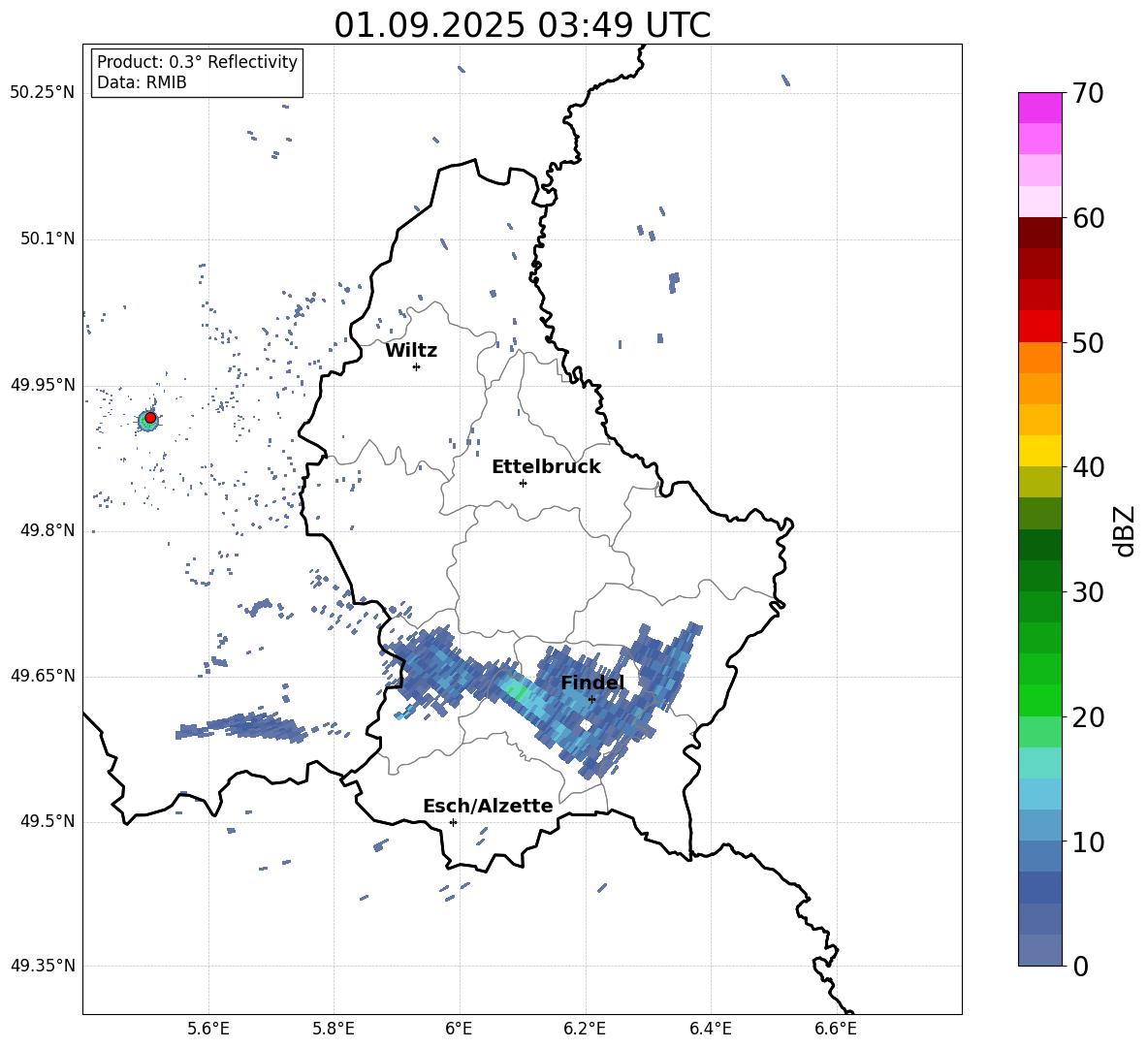Click the 49.35°N latitude label
The width and height of the screenshot is (1148, 1048).
(43, 966)
